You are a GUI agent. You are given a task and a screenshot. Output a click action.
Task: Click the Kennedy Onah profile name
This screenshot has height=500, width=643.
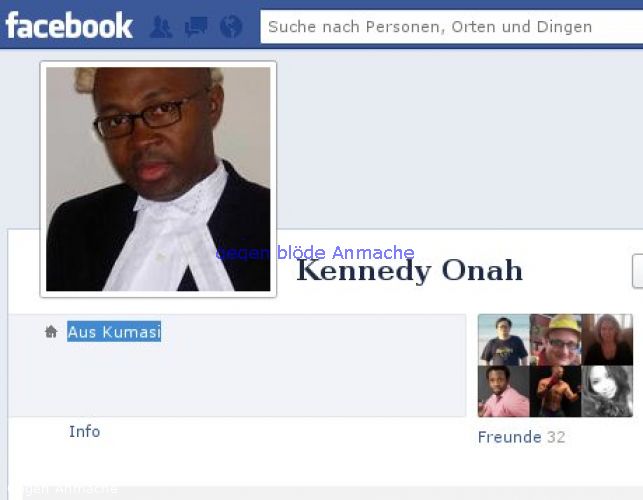click(x=409, y=271)
